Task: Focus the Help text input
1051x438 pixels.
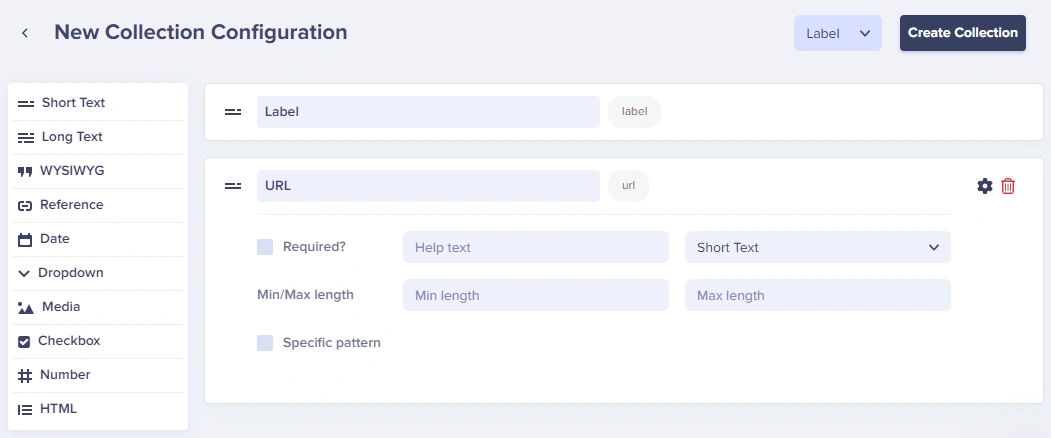Action: (x=535, y=247)
